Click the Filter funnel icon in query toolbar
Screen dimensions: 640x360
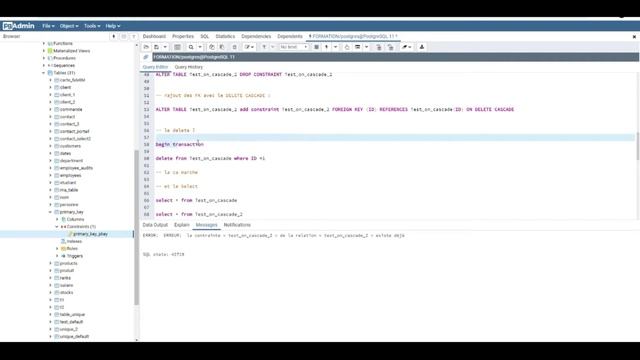pos(264,47)
